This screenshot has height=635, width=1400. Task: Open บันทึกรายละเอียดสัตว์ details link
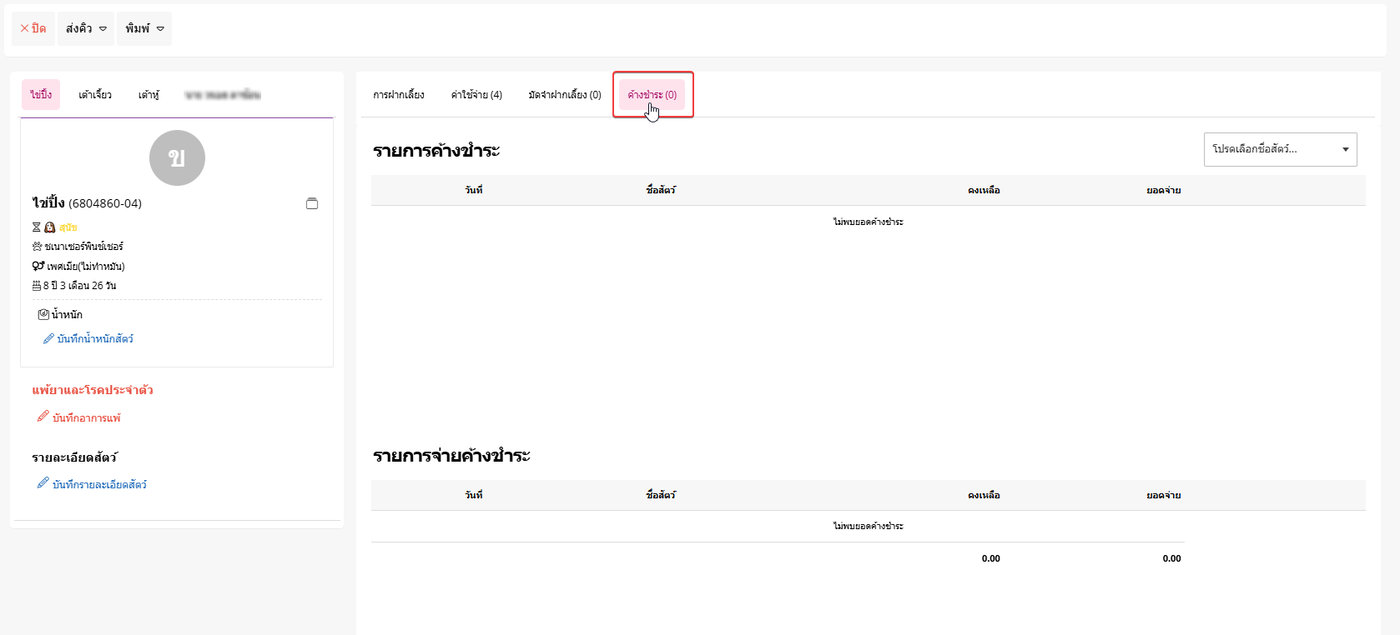(99, 484)
